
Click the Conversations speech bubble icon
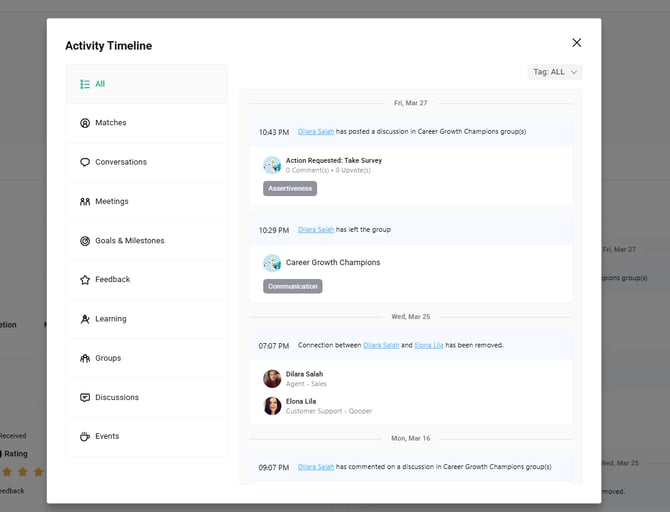(x=85, y=162)
